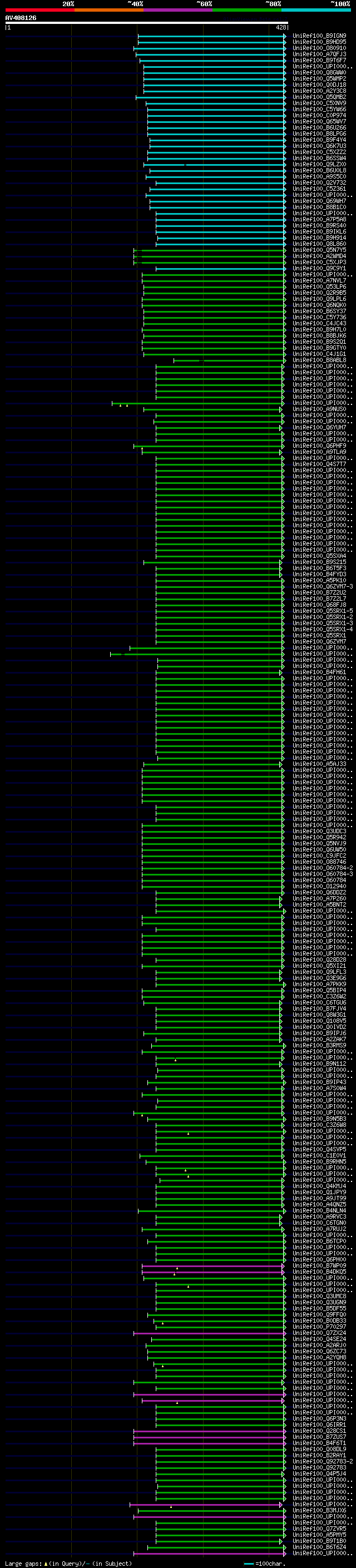356x1568 pixels.
Task: Select hit label UniRef100_Q8GWW0
Action: coord(319,72)
